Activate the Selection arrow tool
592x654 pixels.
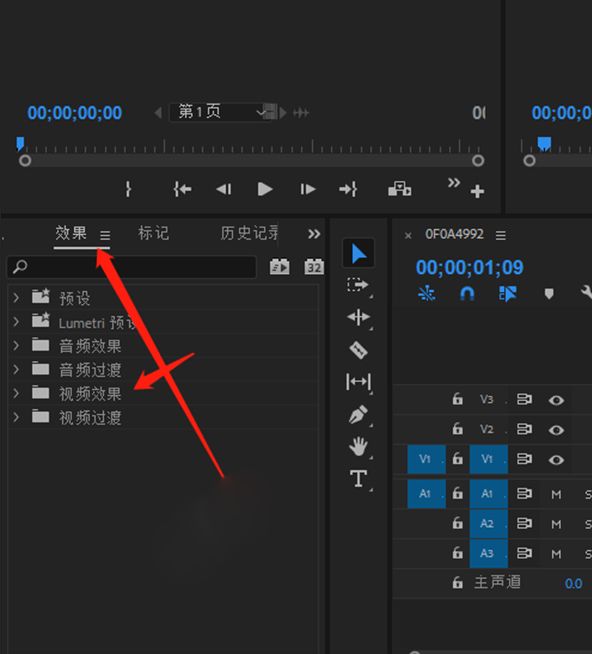click(358, 254)
